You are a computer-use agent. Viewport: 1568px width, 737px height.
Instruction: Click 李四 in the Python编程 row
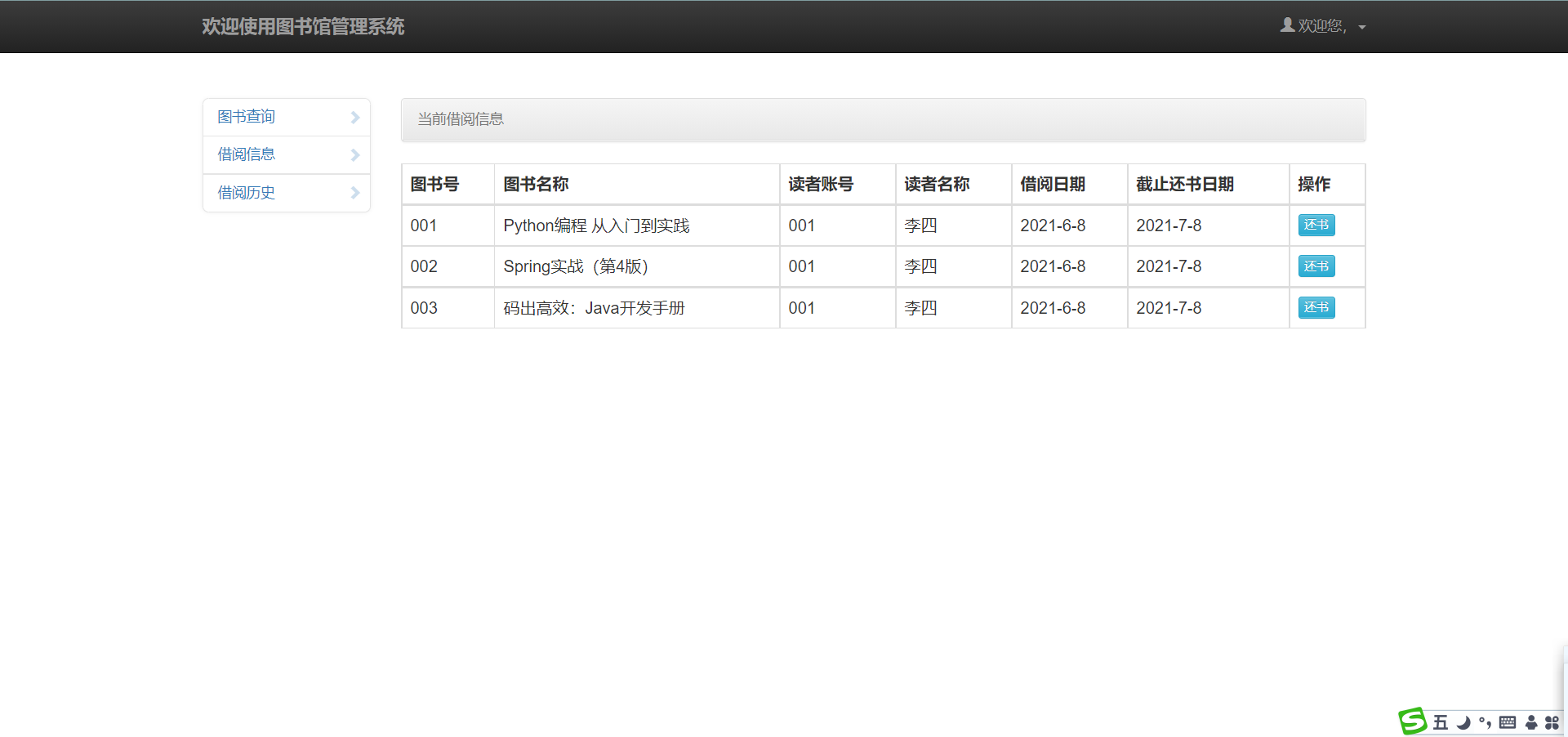coord(920,226)
